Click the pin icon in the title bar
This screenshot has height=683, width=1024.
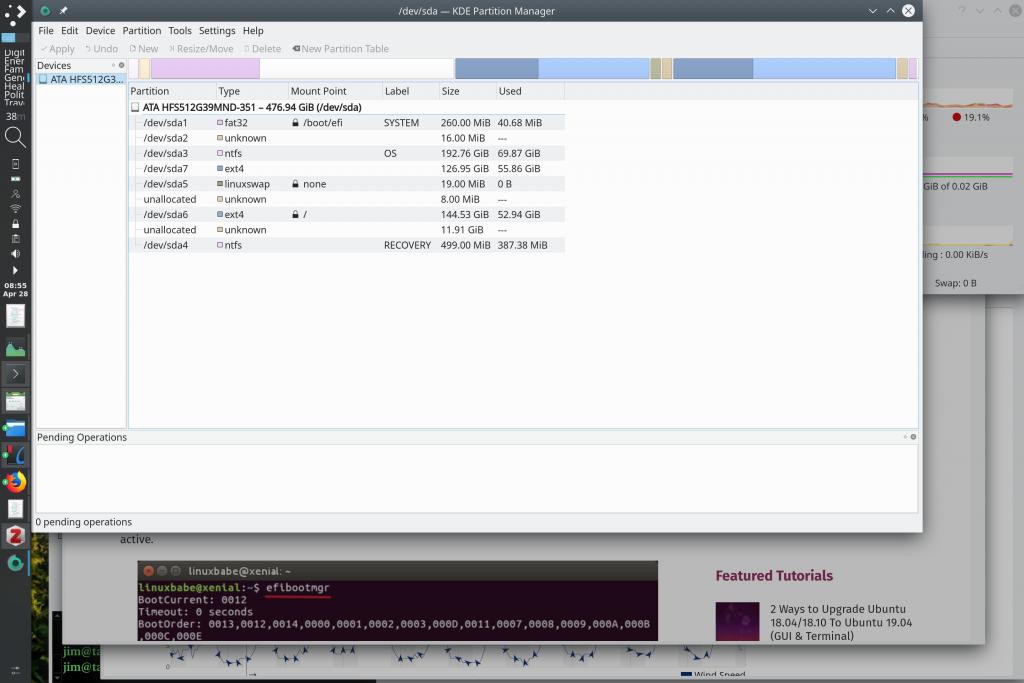[x=63, y=11]
